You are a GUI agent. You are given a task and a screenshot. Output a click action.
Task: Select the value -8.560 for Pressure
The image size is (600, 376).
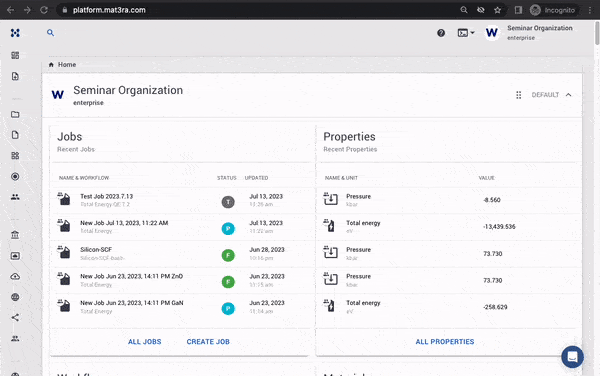point(492,200)
